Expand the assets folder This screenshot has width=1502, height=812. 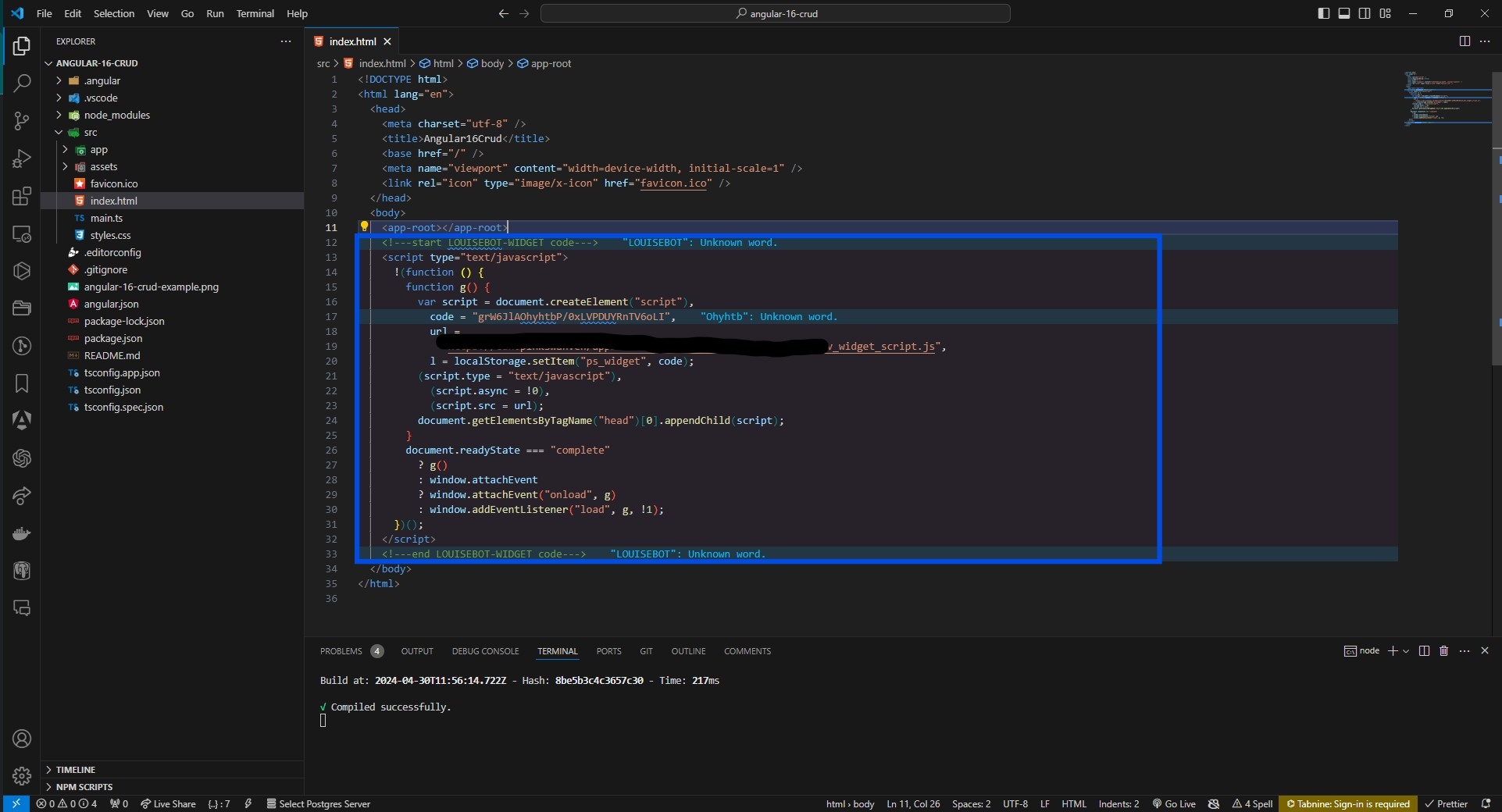(x=65, y=166)
